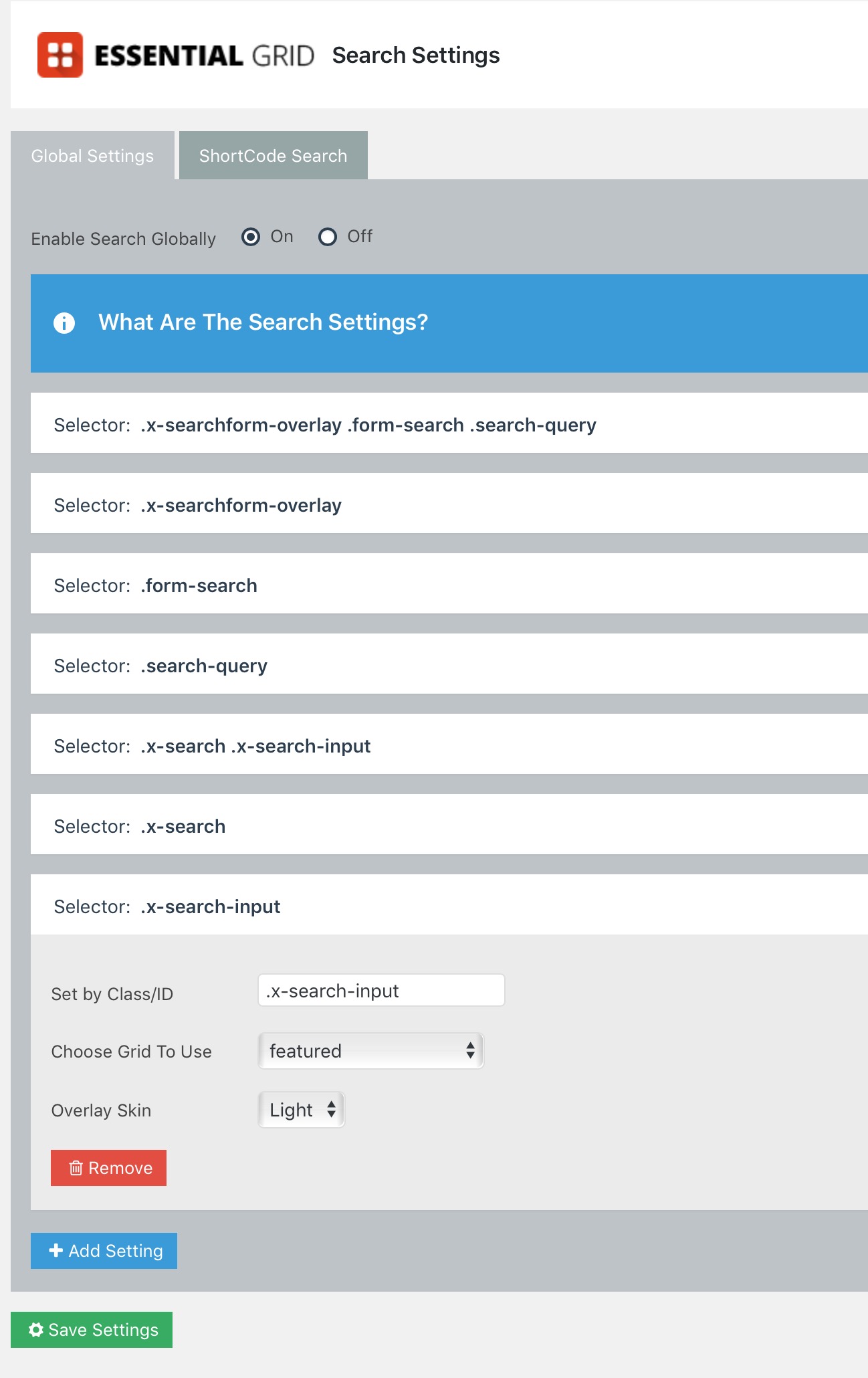
Task: Select the On radio for global search
Action: click(x=251, y=237)
